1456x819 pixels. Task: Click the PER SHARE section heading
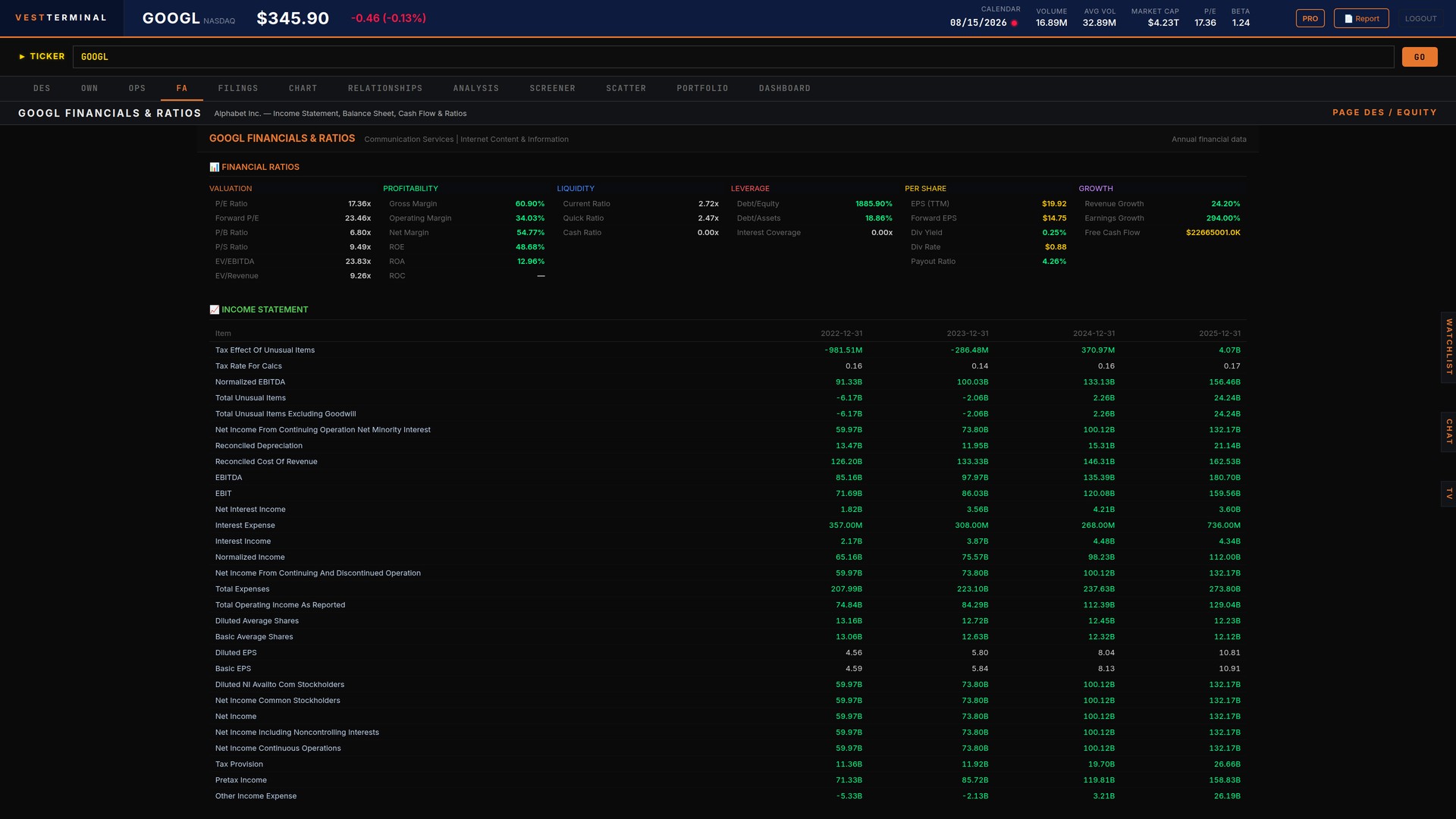(x=925, y=189)
